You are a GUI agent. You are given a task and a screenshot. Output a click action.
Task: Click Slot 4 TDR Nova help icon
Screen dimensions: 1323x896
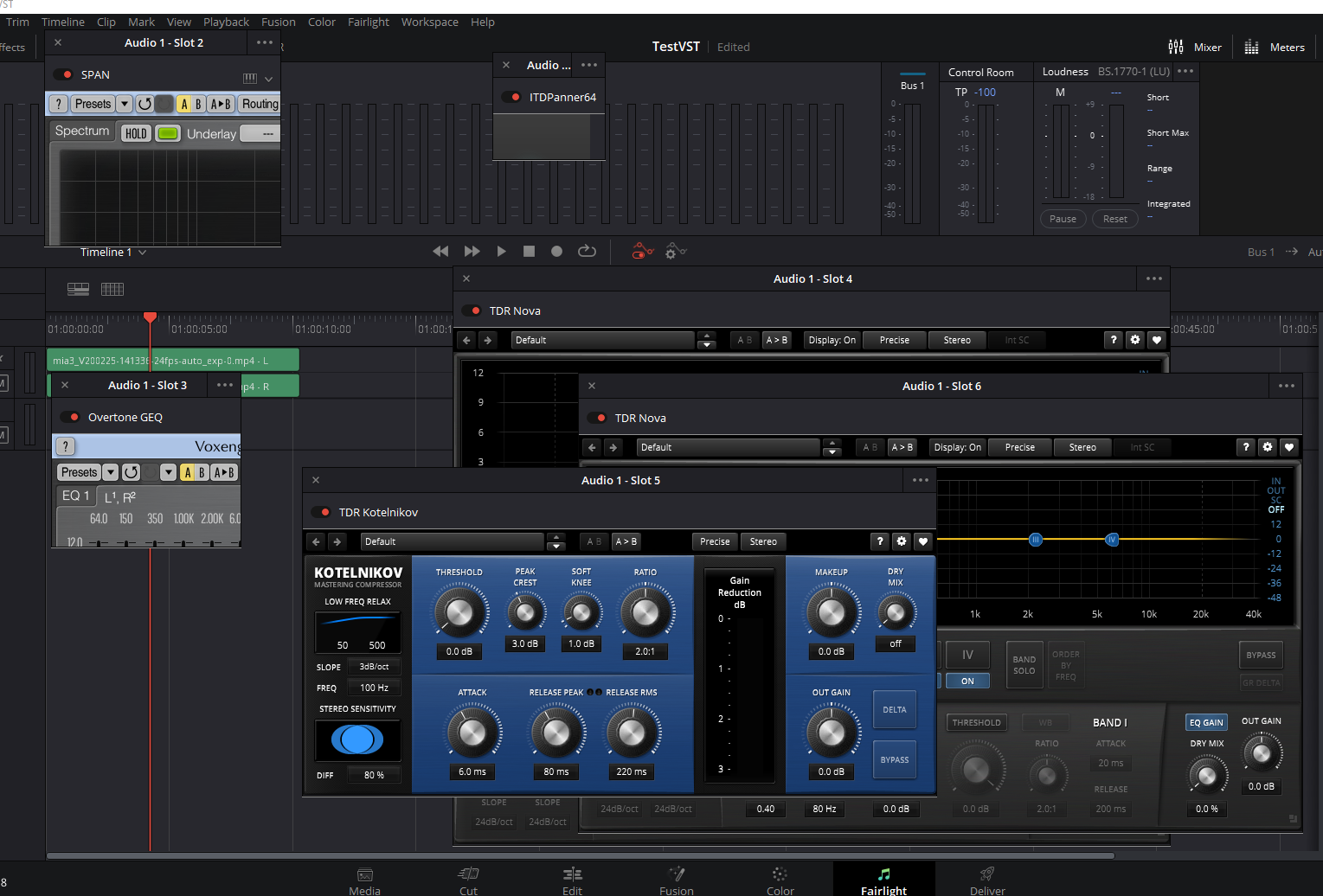pyautogui.click(x=1114, y=340)
